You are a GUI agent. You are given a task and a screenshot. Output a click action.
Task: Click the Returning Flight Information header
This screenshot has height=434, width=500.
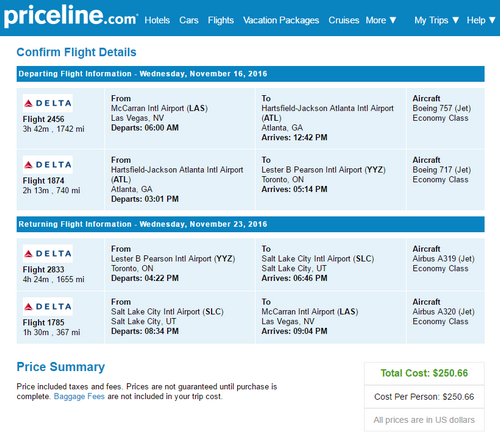point(251,224)
